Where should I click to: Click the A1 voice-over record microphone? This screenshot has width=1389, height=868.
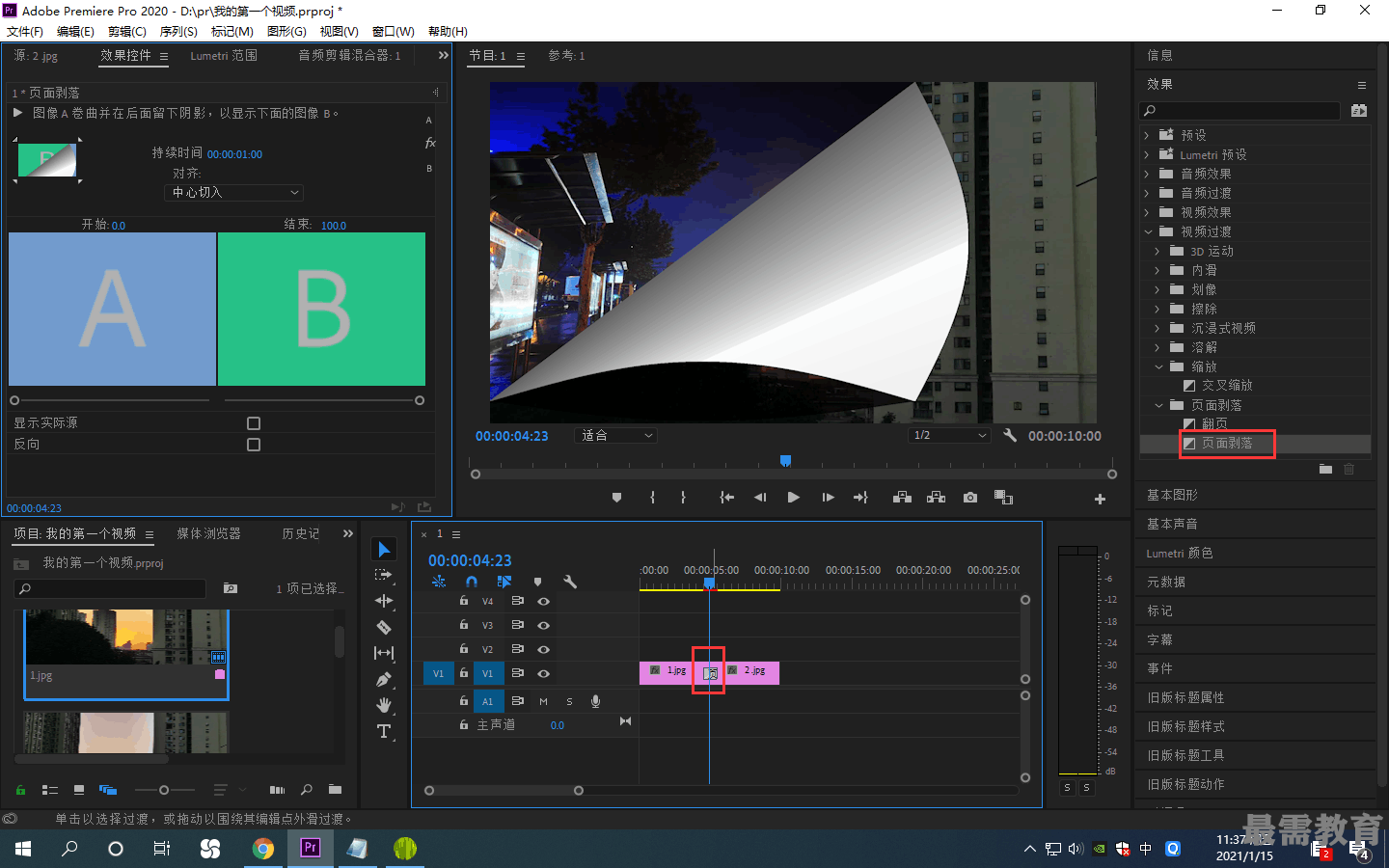(596, 701)
